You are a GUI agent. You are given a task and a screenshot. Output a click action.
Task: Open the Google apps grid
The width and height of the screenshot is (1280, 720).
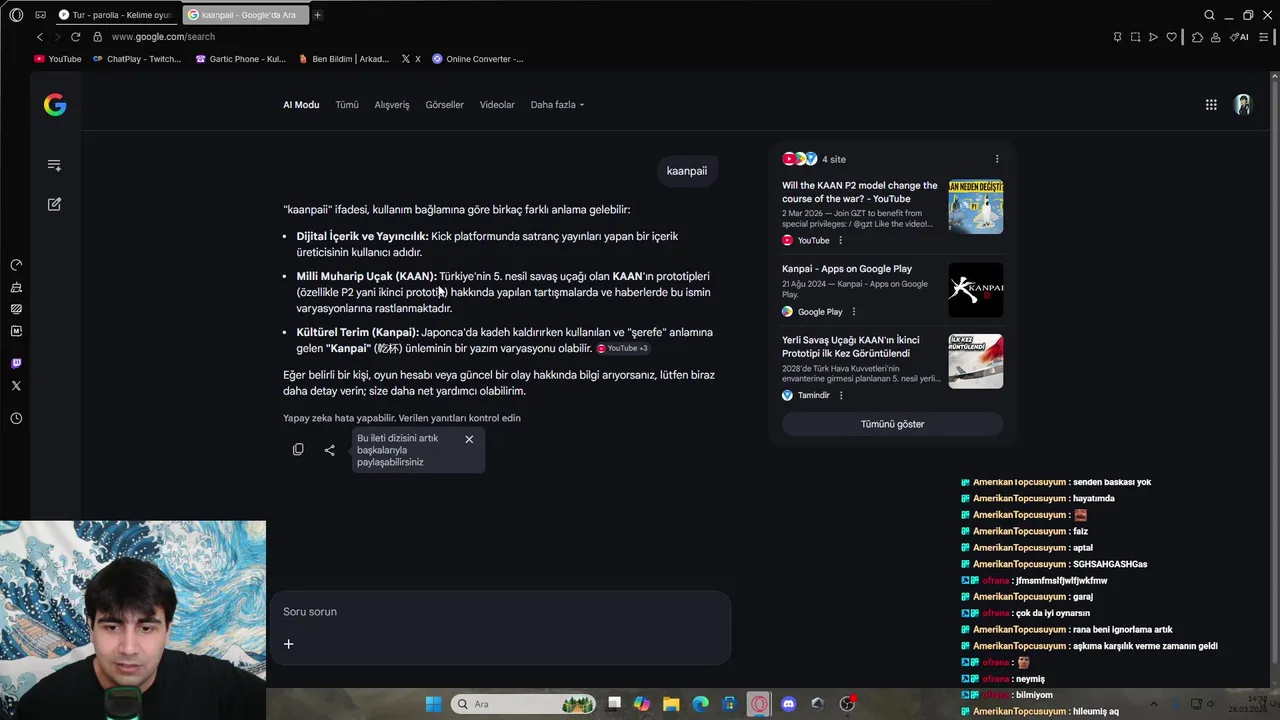(x=1211, y=105)
